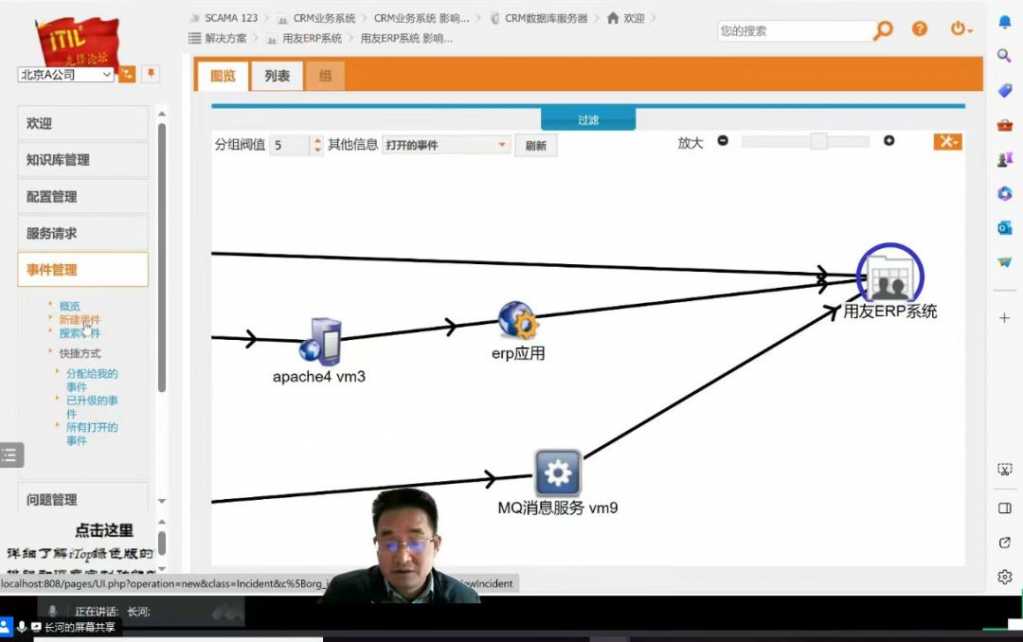The width and height of the screenshot is (1023, 642).
Task: Click the plus add icon in browser sidebar
Action: point(1005,318)
